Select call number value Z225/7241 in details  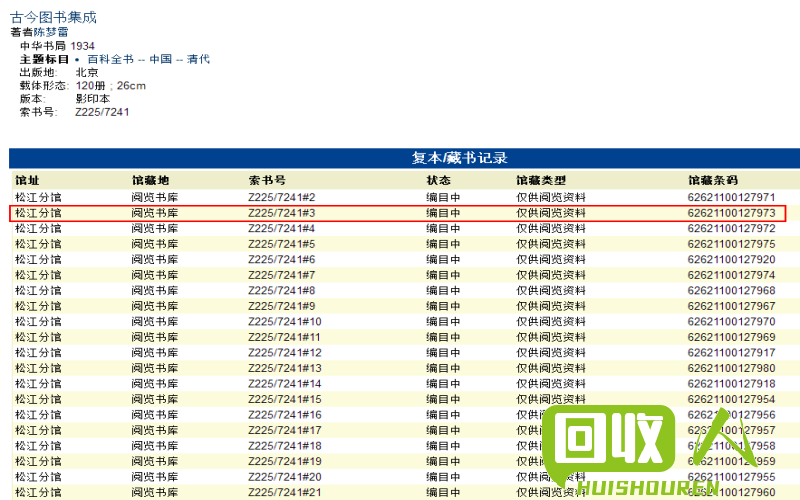[x=102, y=112]
